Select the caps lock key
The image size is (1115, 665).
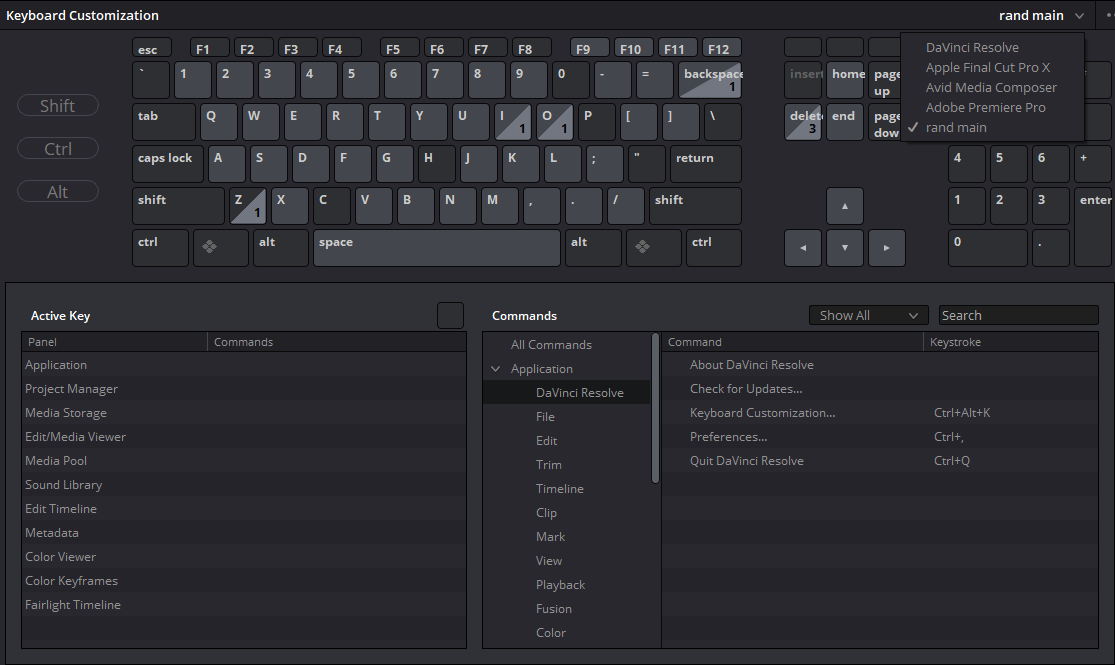click(x=168, y=164)
